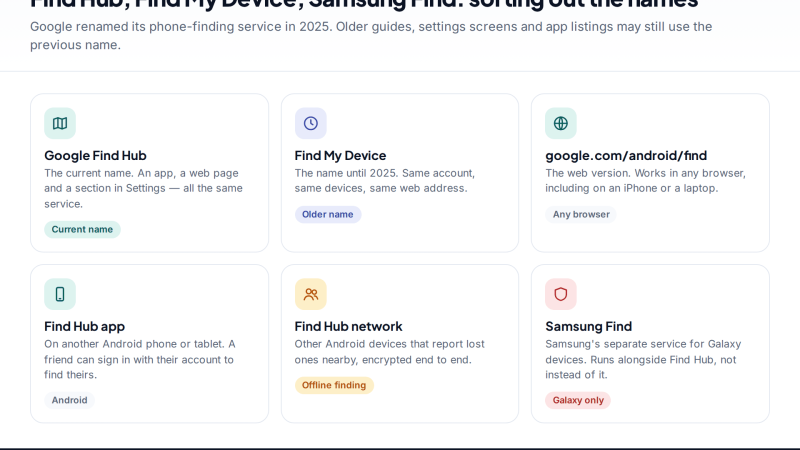Select the Older name badge
800x450 pixels.
pyautogui.click(x=328, y=214)
